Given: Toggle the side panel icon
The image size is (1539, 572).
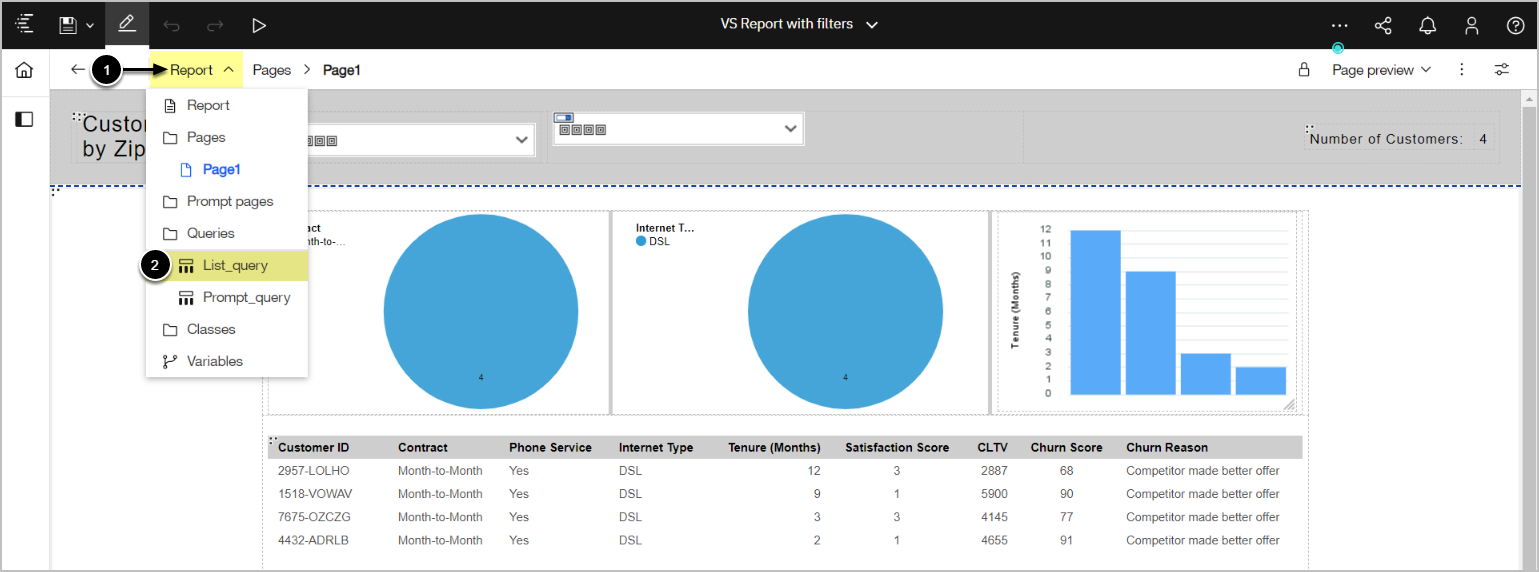Looking at the screenshot, I should click(24, 119).
